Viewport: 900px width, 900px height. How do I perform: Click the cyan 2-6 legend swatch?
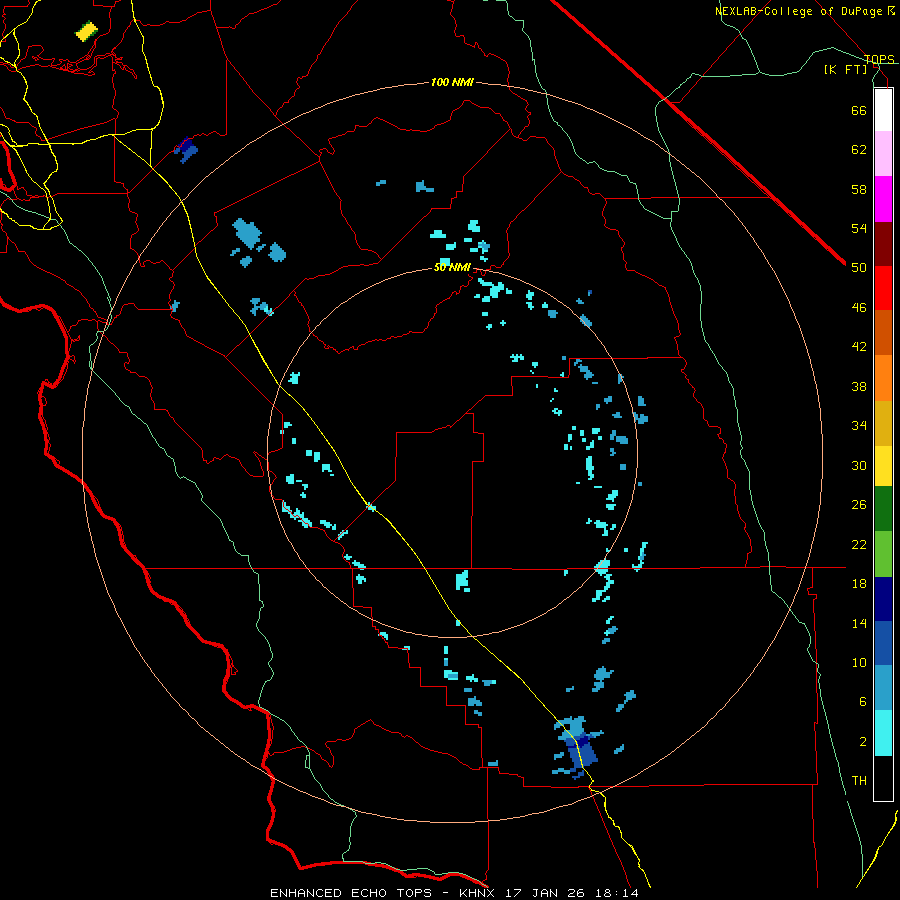pyautogui.click(x=883, y=733)
